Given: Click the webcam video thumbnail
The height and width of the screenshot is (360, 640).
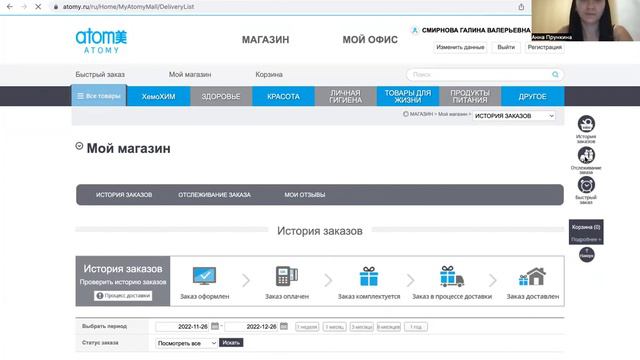Looking at the screenshot, I should [586, 20].
